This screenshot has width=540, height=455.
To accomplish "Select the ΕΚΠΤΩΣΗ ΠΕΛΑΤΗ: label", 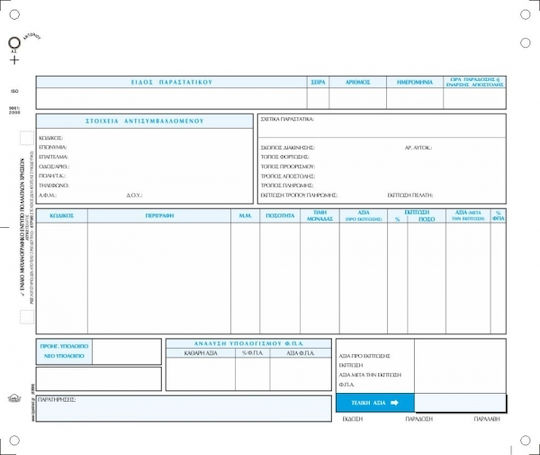I will coord(410,195).
